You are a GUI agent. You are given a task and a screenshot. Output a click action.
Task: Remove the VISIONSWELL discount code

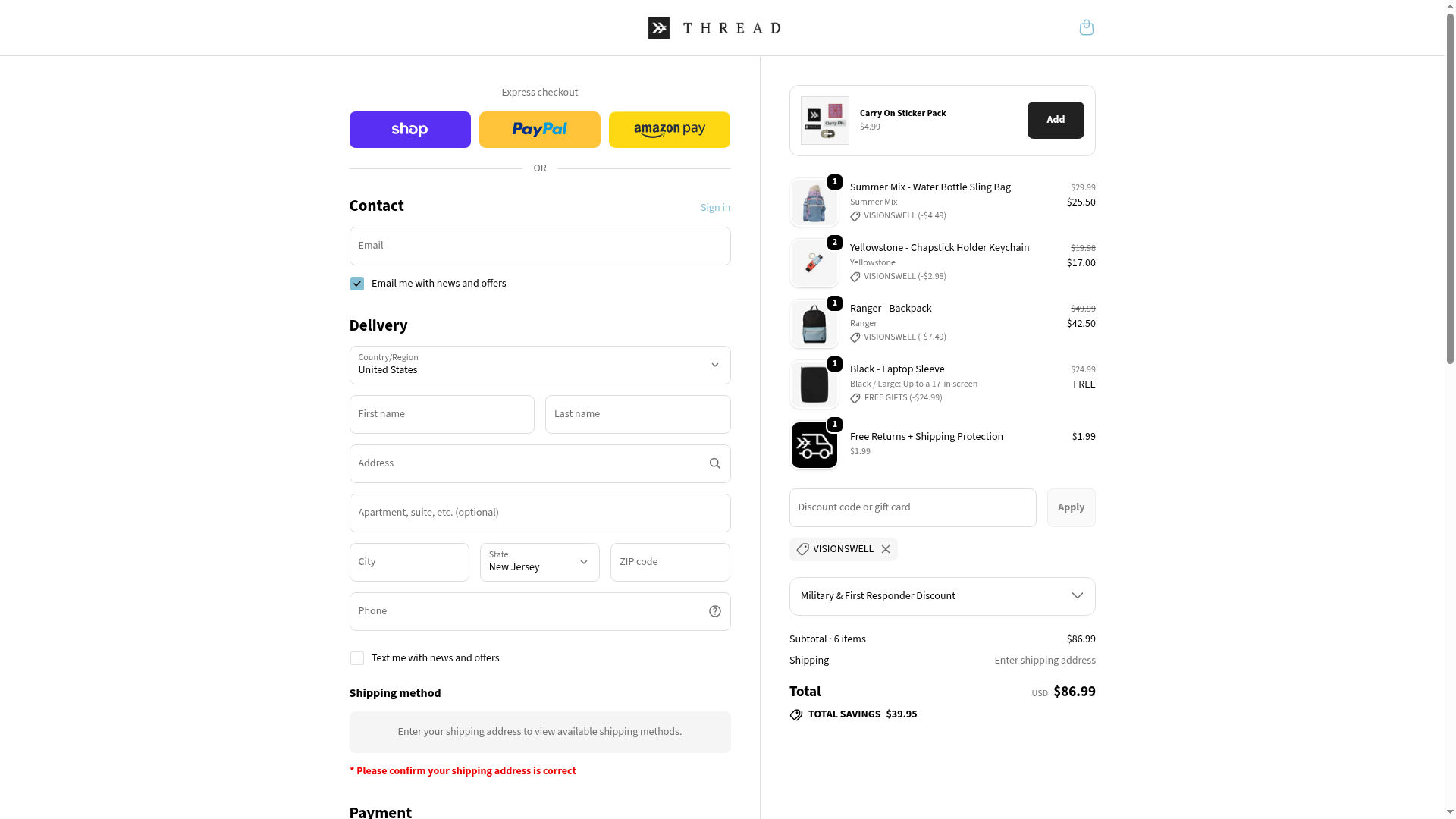tap(885, 549)
